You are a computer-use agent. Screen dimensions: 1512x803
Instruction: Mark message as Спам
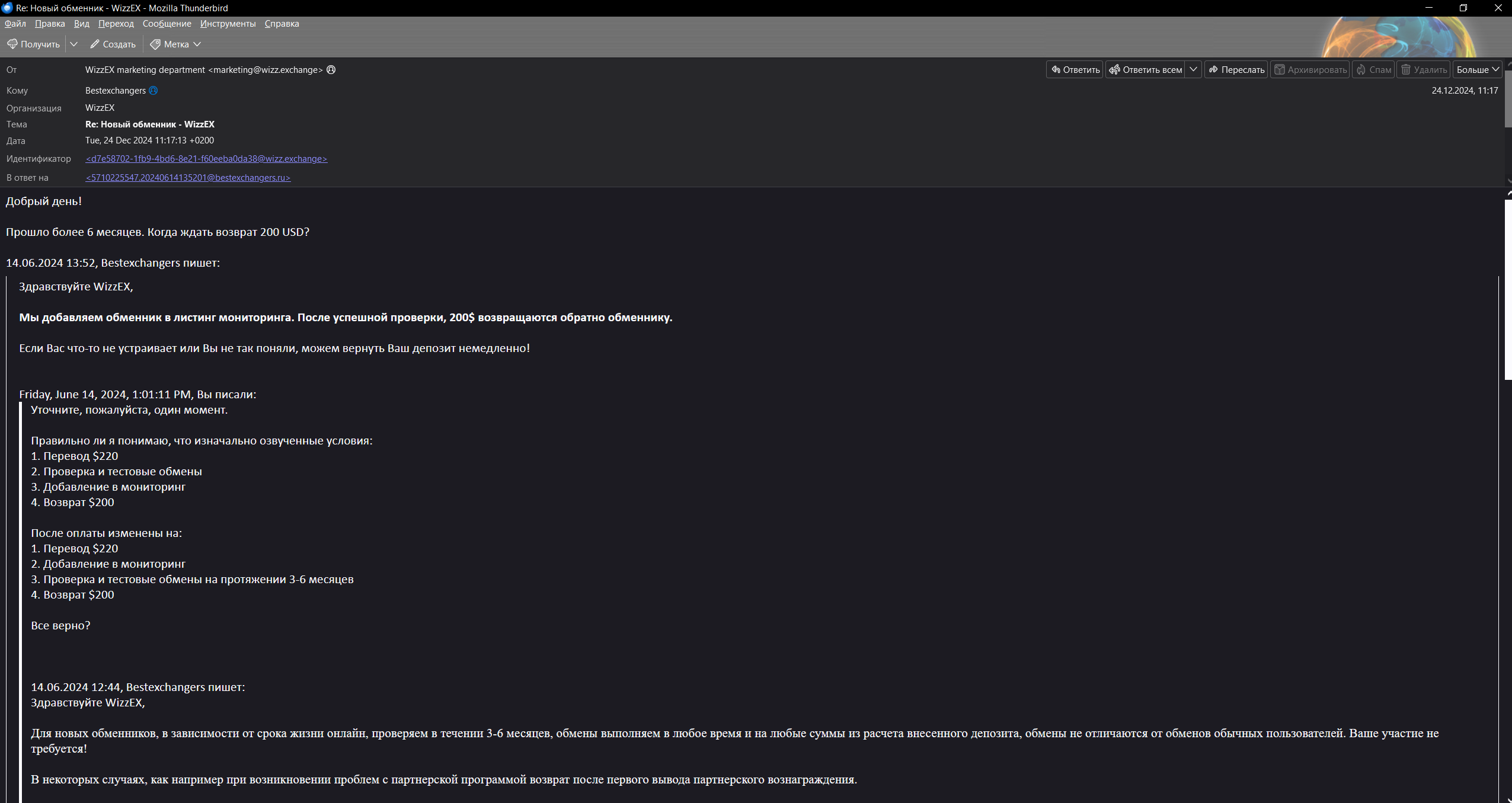(1373, 70)
